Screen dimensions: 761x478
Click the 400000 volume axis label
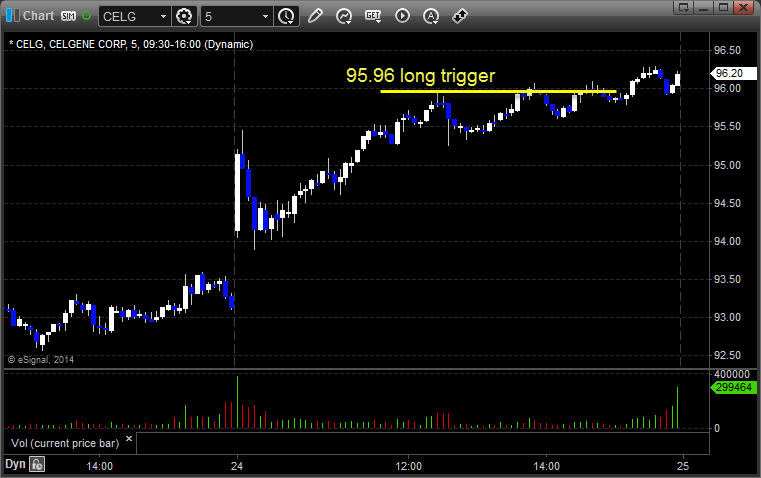[x=732, y=374]
